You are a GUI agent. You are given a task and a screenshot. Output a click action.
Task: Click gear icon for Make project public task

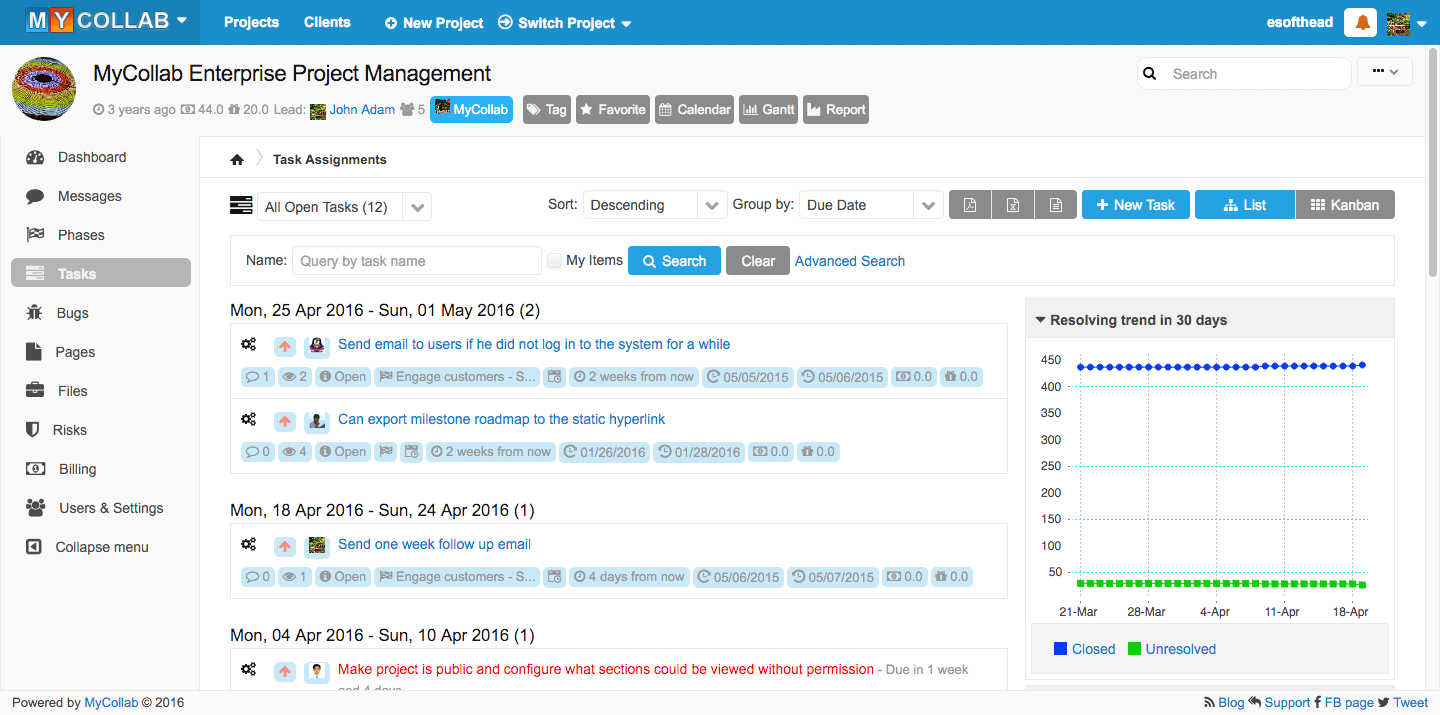click(249, 669)
